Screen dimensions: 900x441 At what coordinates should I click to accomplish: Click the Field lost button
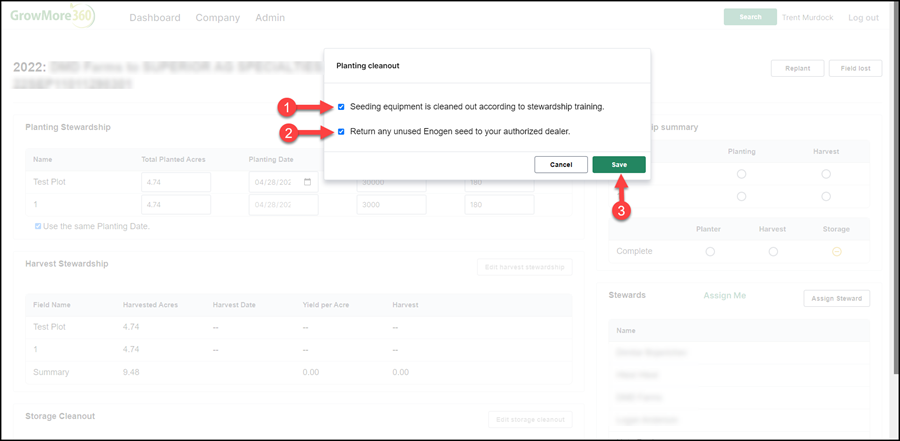[x=855, y=68]
